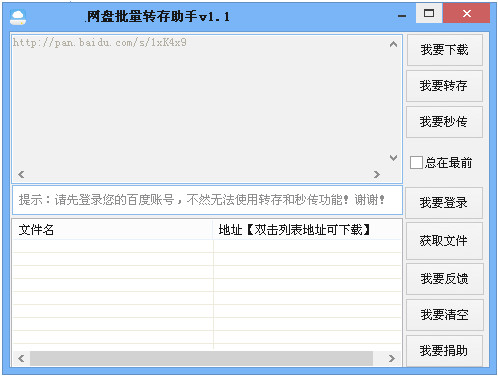Click the up arrow of the text area scrollbar
The width and height of the screenshot is (498, 376).
393,44
